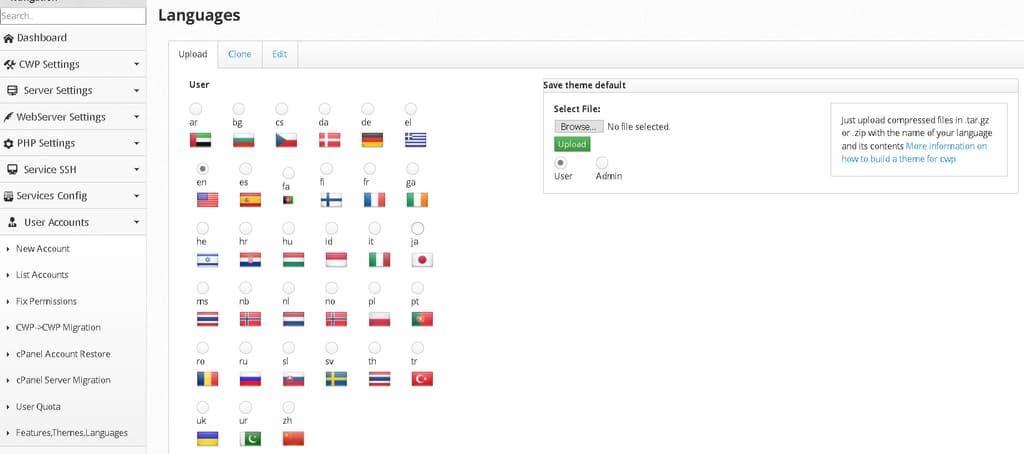Expand the WebServer Settings menu
1024x454 pixels.
72,117
